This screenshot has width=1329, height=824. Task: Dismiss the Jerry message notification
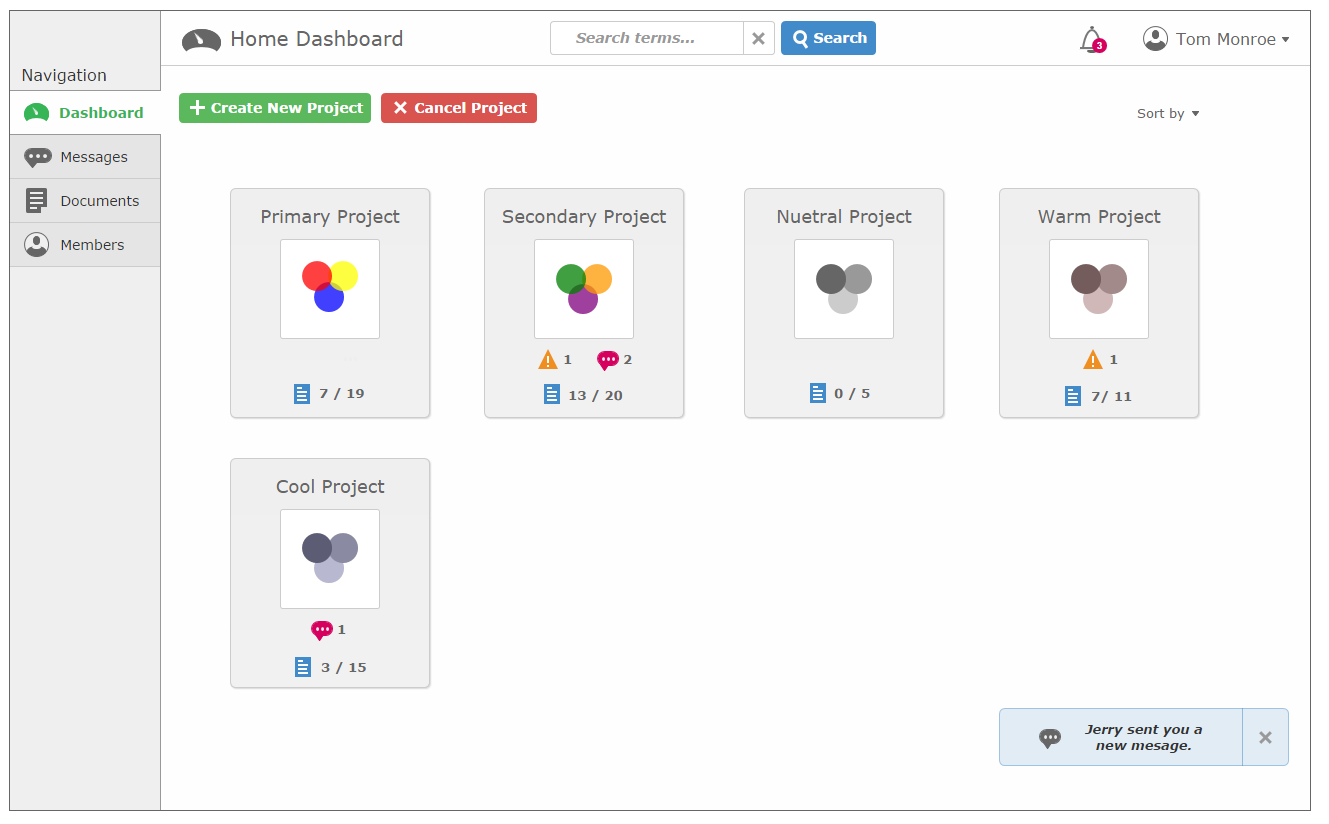click(1265, 738)
